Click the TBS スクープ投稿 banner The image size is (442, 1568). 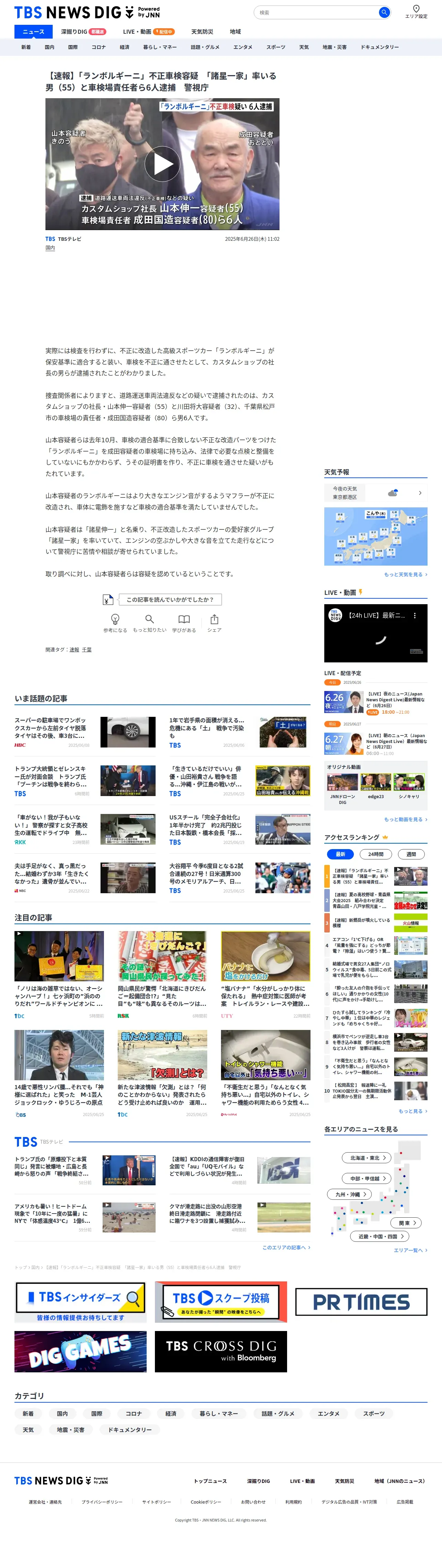click(x=221, y=1302)
